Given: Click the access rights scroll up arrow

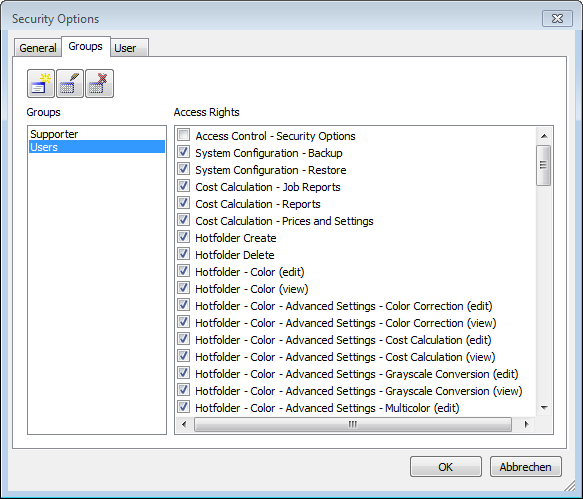Looking at the screenshot, I should tap(544, 136).
